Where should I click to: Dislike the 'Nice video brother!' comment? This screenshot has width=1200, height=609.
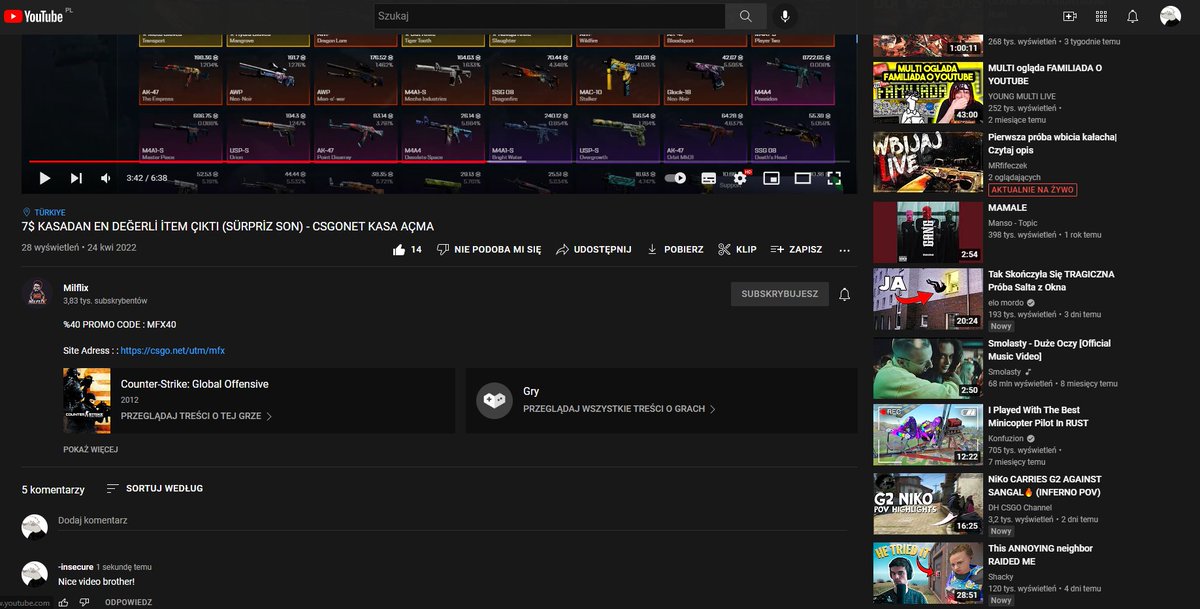[85, 602]
